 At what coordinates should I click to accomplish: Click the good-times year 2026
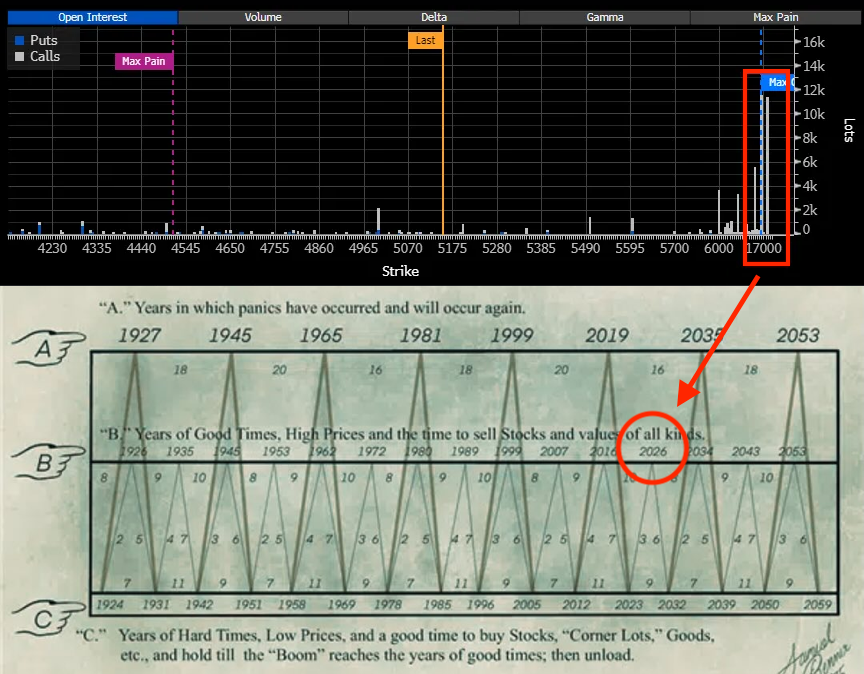653,451
